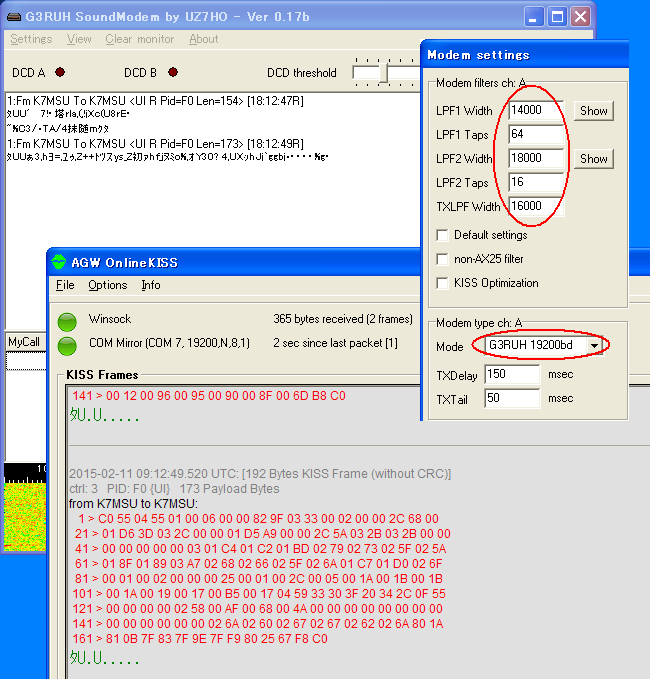The height and width of the screenshot is (679, 650).
Task: Open the About menu in SoundModem
Action: click(x=204, y=39)
